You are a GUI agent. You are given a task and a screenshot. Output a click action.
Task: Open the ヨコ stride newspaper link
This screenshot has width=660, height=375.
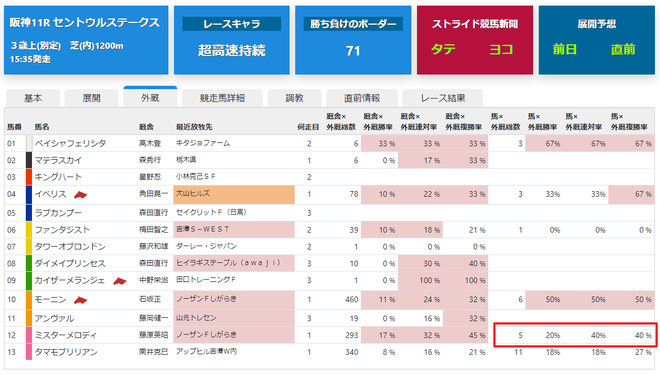click(x=501, y=50)
